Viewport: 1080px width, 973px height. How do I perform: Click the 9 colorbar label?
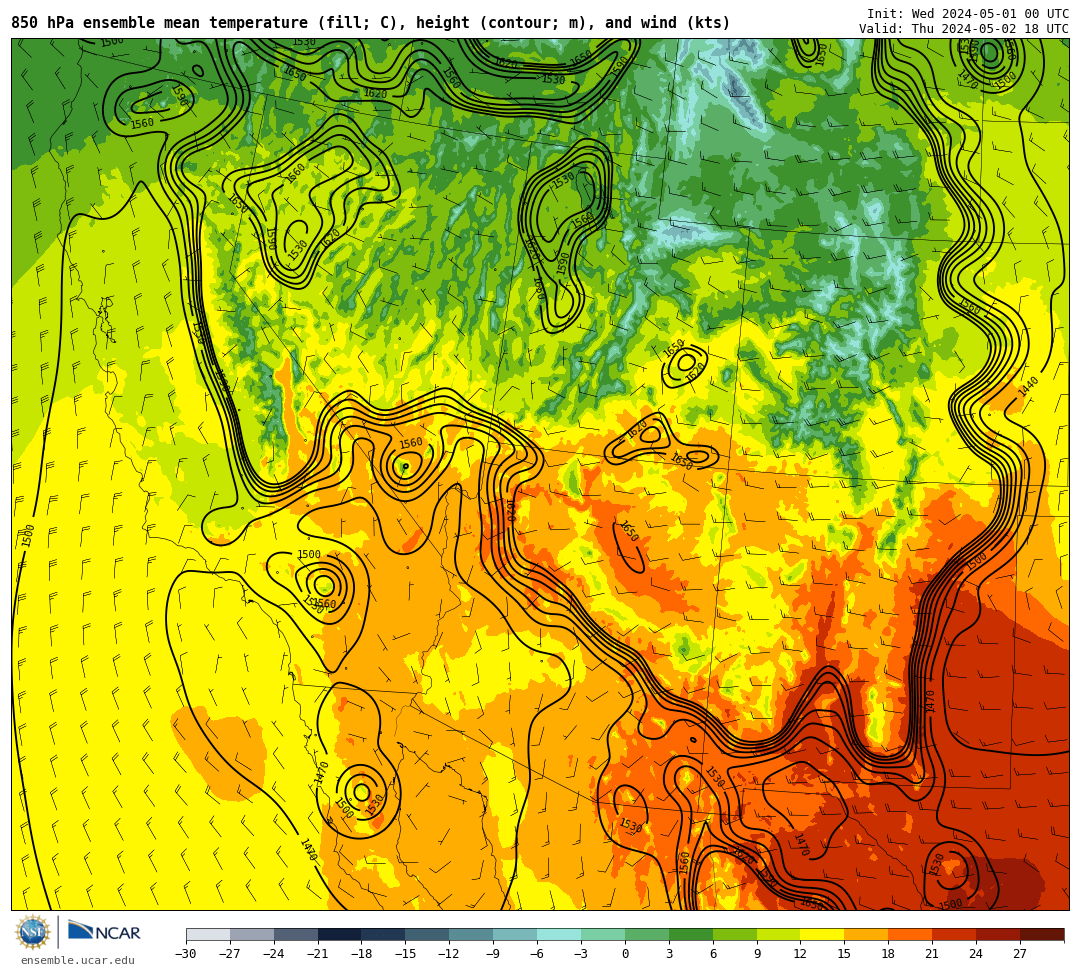click(757, 954)
